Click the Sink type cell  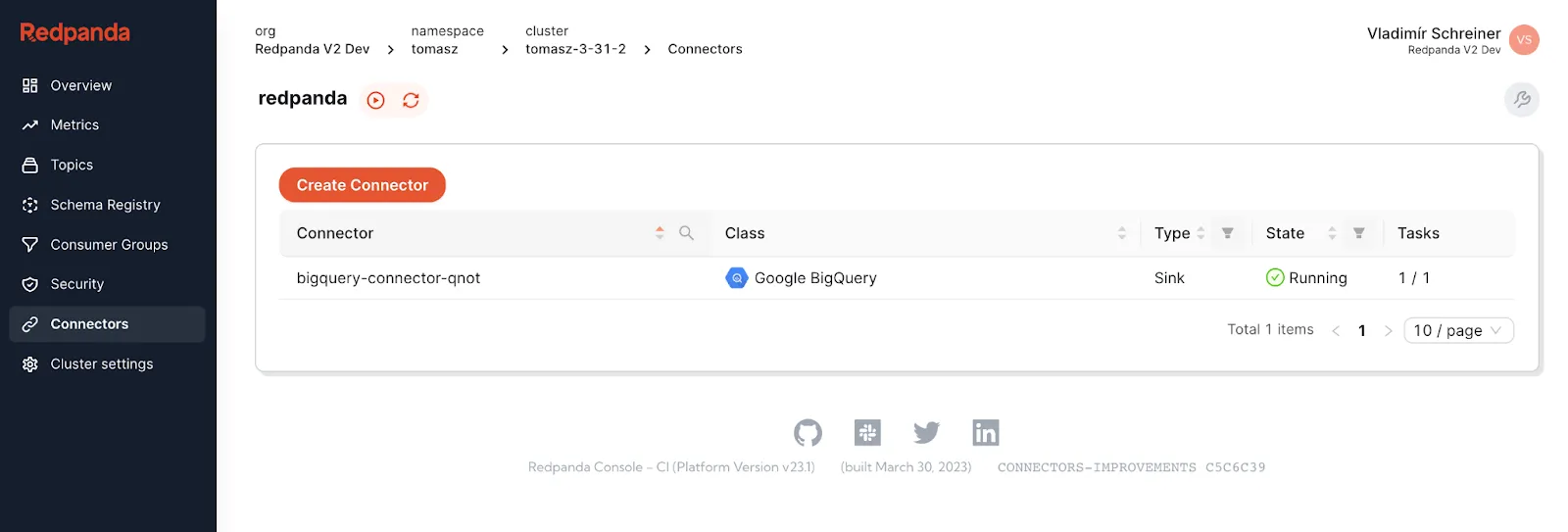[1169, 278]
